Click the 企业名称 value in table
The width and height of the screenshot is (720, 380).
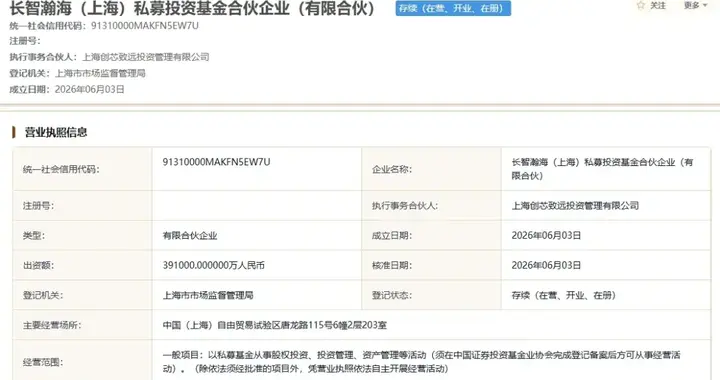tap(602, 169)
